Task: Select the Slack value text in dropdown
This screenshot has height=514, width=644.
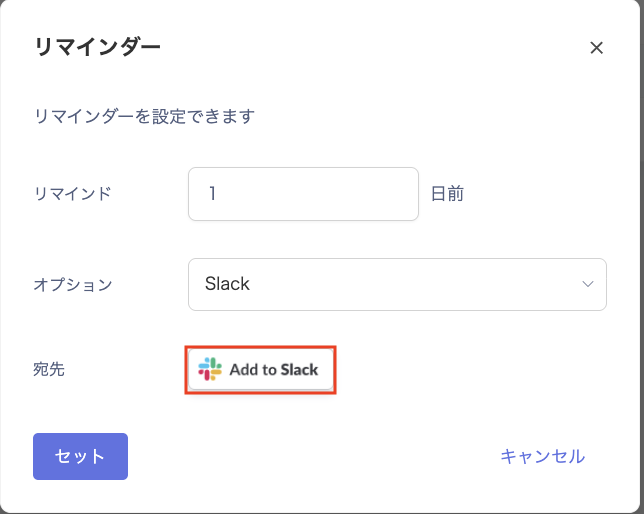Action: tap(227, 284)
